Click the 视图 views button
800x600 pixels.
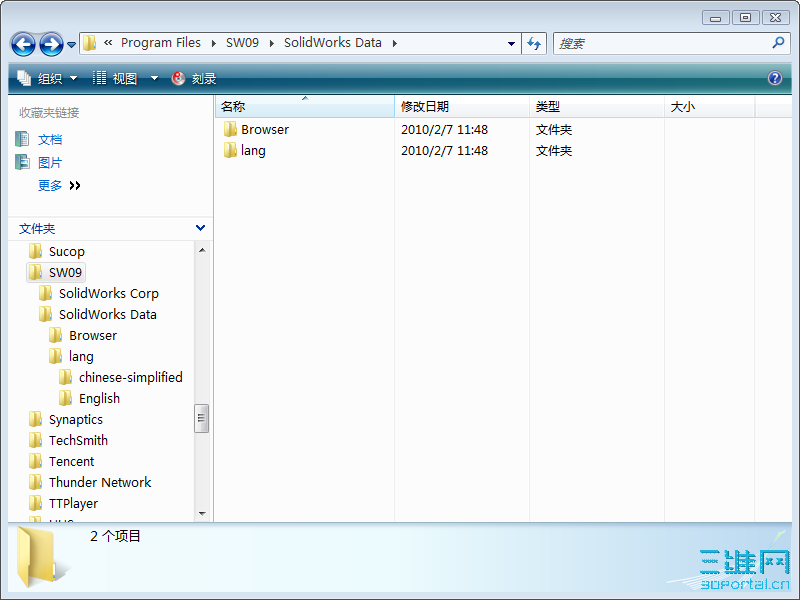[x=115, y=79]
